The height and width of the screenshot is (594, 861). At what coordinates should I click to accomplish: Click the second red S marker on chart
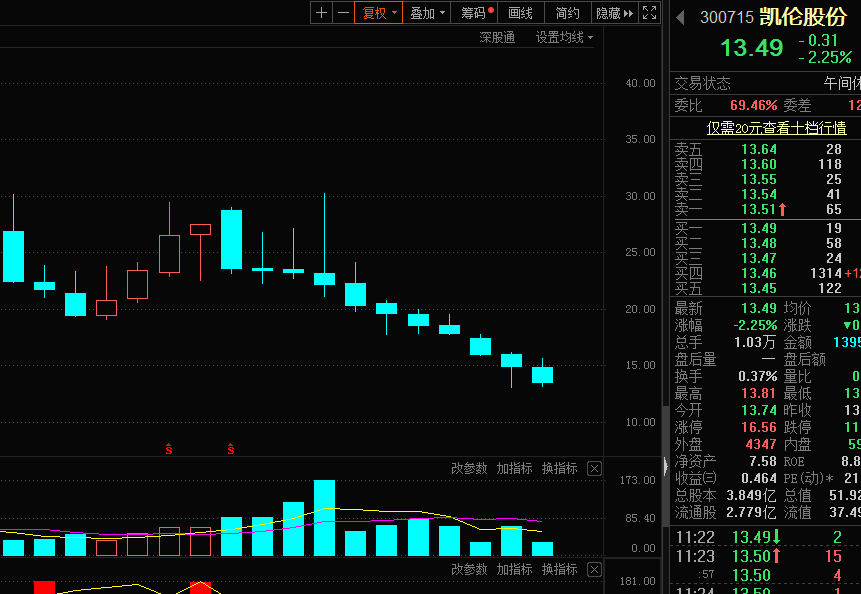[x=231, y=449]
